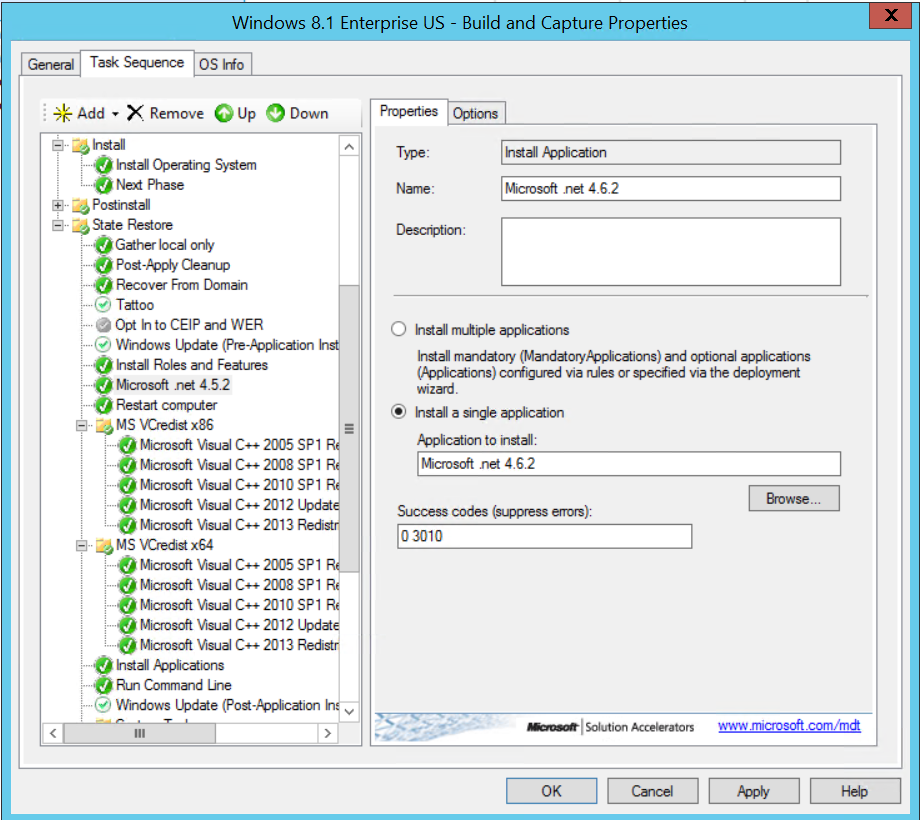Select Install multiple applications radio button
The height and width of the screenshot is (820, 920).
[400, 330]
